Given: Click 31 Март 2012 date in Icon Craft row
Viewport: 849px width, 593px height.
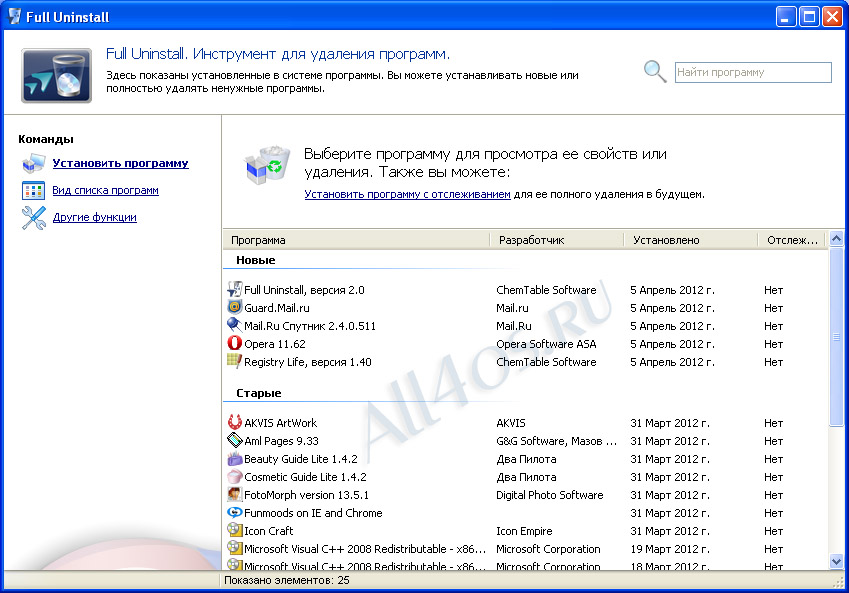Looking at the screenshot, I should coord(670,531).
